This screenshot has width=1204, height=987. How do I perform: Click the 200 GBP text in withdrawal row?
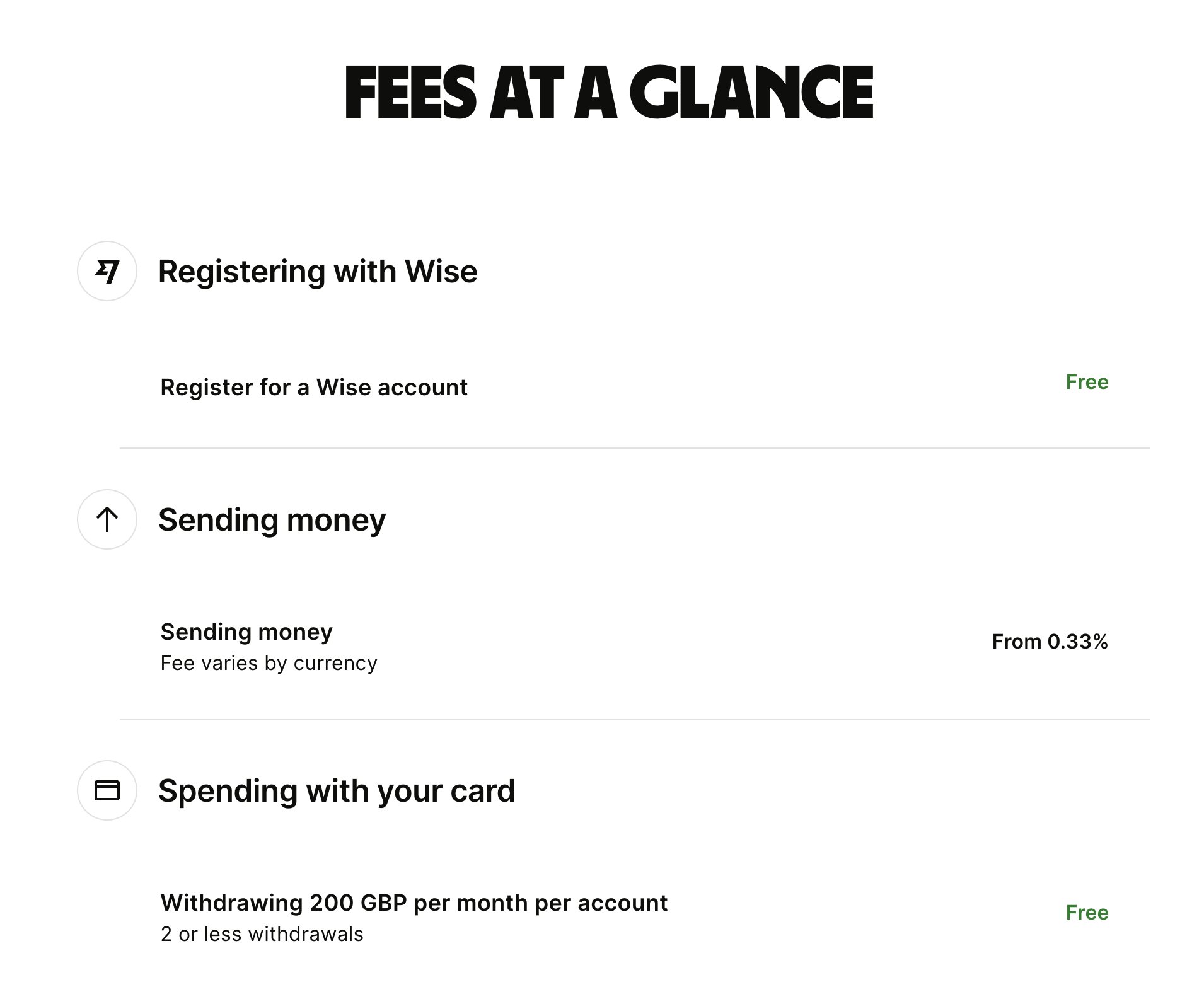pos(358,903)
